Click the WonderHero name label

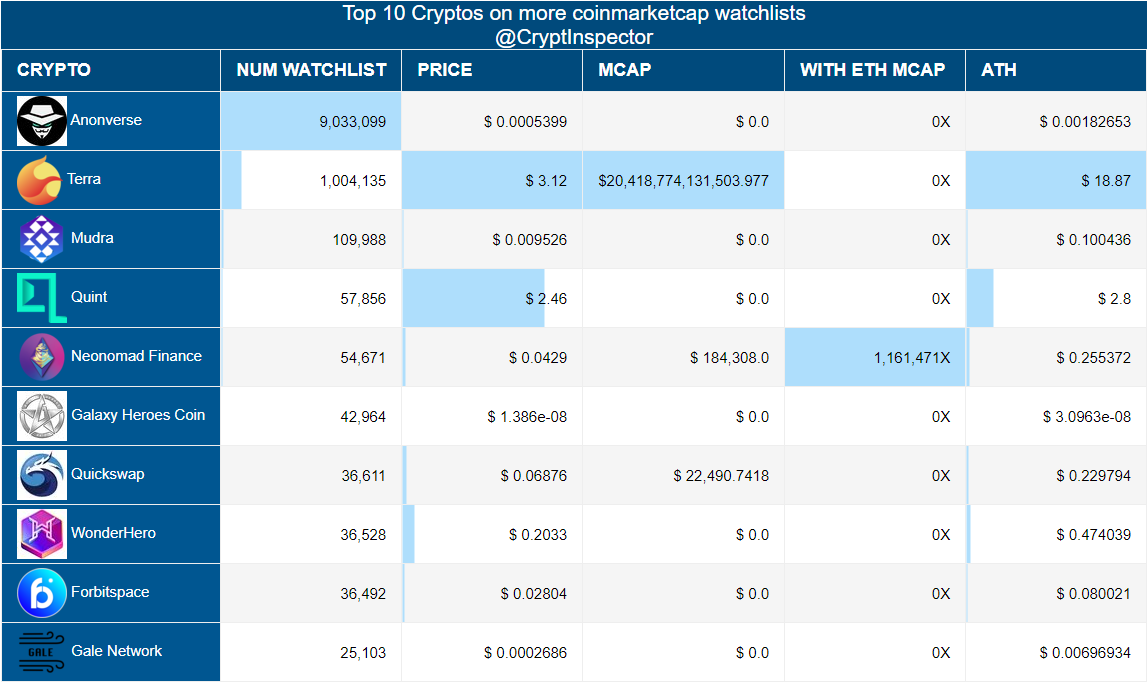click(x=113, y=533)
